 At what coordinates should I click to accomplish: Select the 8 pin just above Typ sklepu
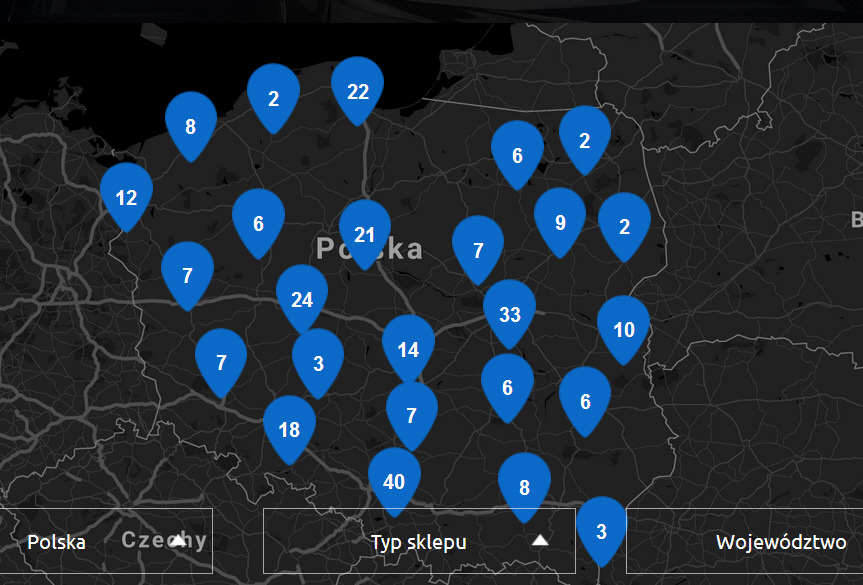pyautogui.click(x=524, y=487)
